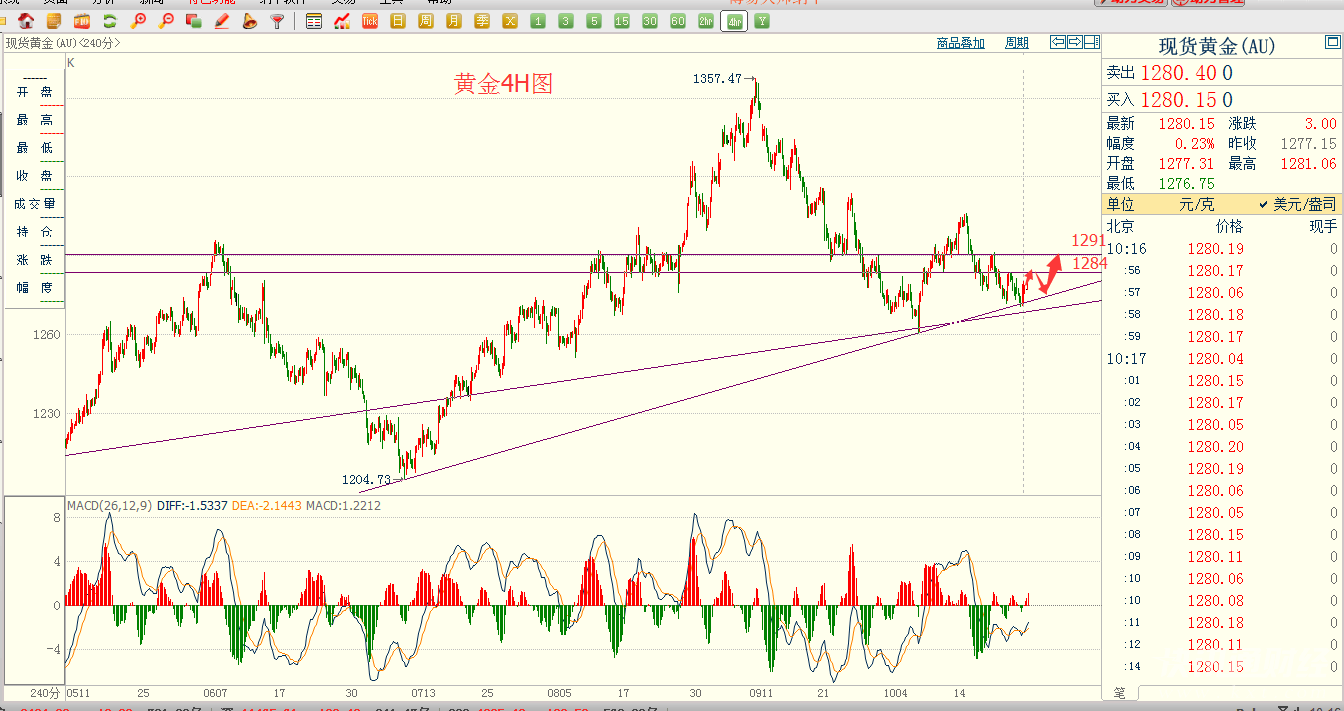1344x711 pixels.
Task: Select the quarterly 季 period
Action: pyautogui.click(x=482, y=21)
